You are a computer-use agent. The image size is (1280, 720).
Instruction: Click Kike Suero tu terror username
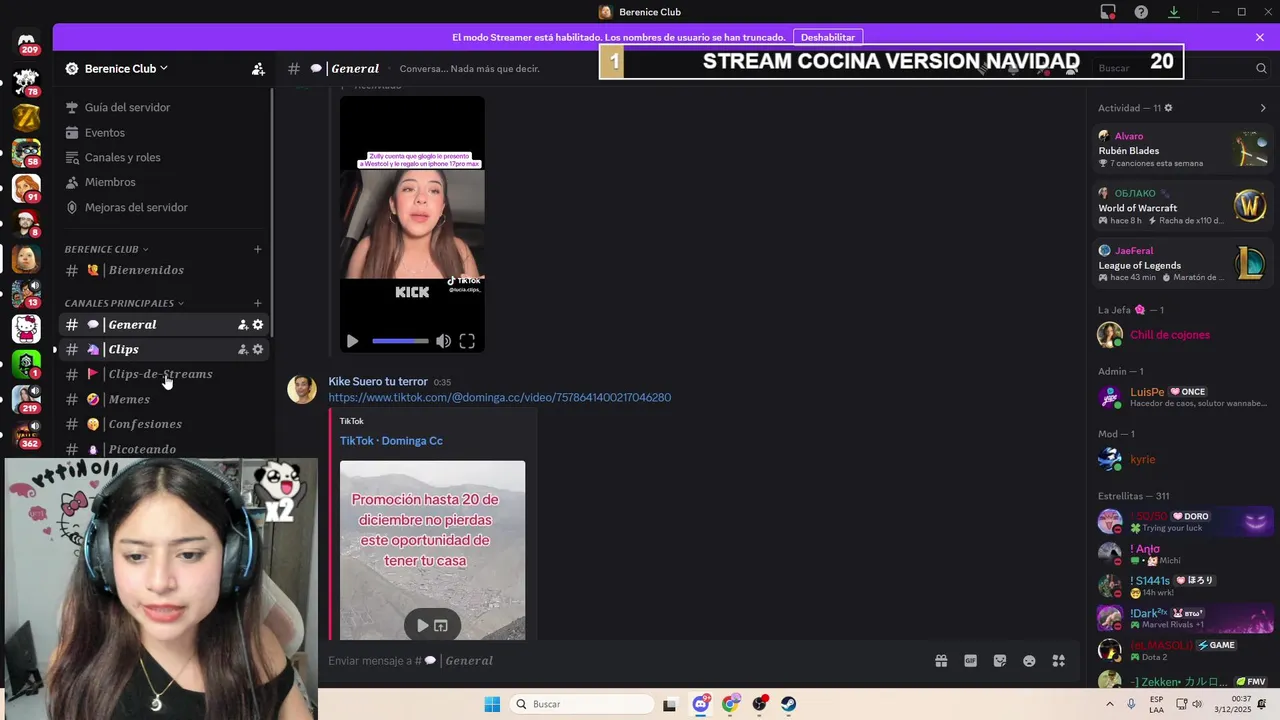coord(378,382)
